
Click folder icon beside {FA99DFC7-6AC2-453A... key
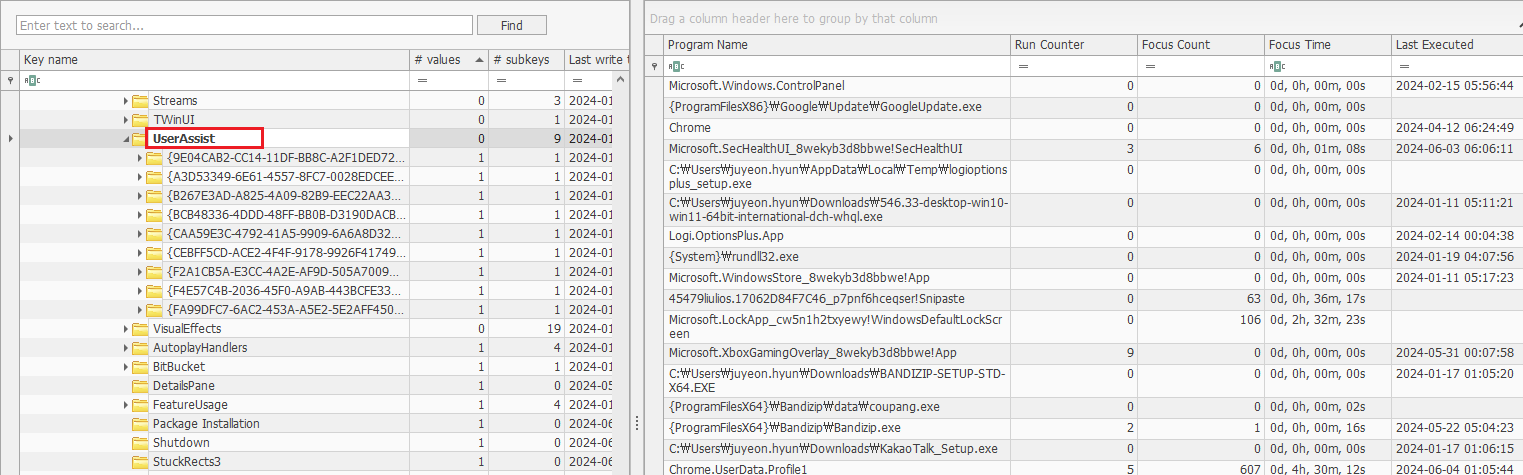154,309
